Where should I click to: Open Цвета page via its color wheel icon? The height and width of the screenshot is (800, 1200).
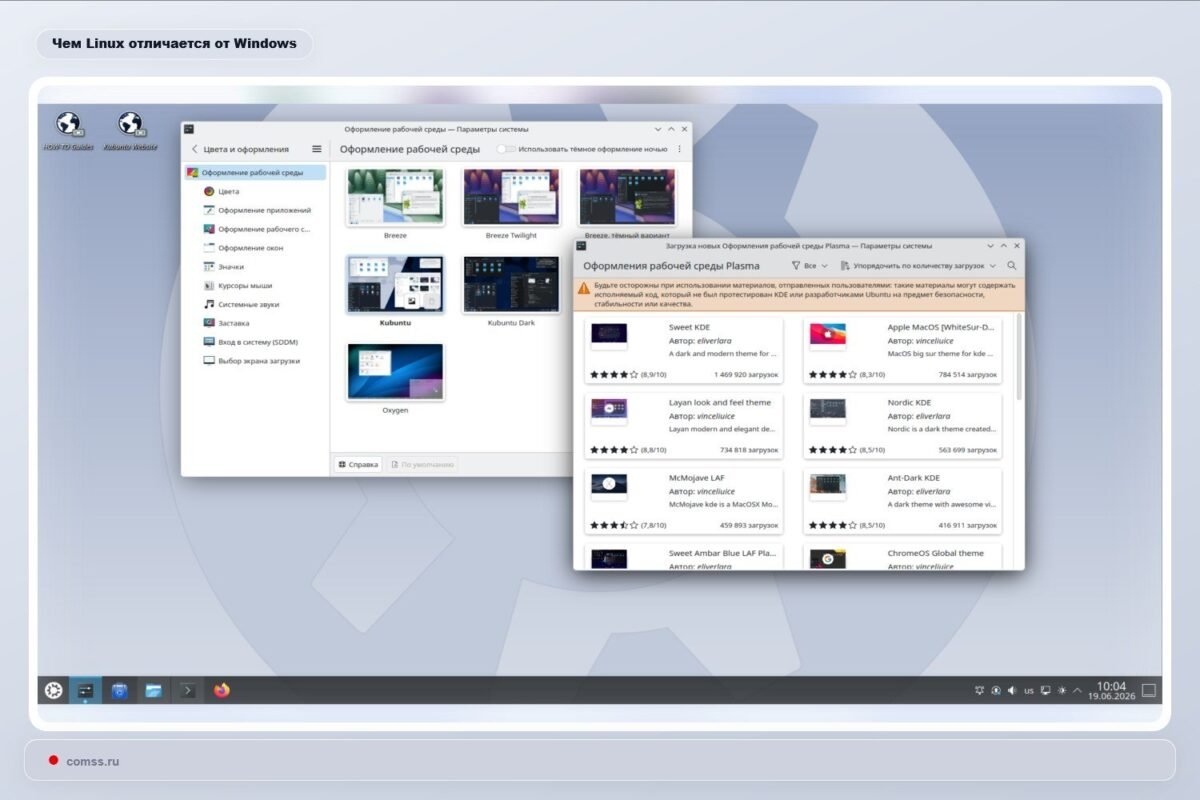click(208, 191)
